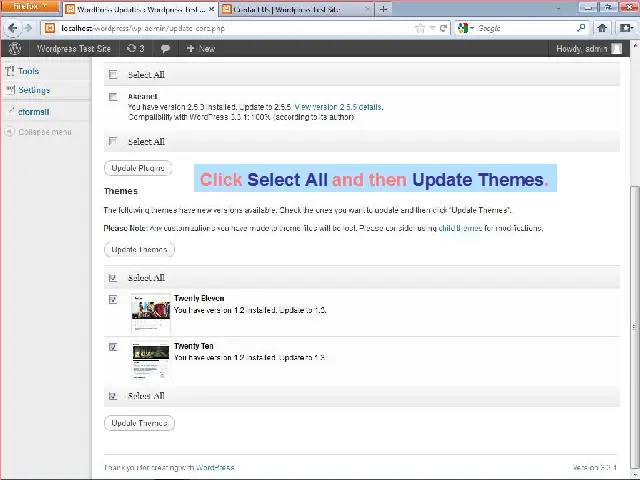Click the Akismet plugin name
640x480 pixels.
[142, 97]
